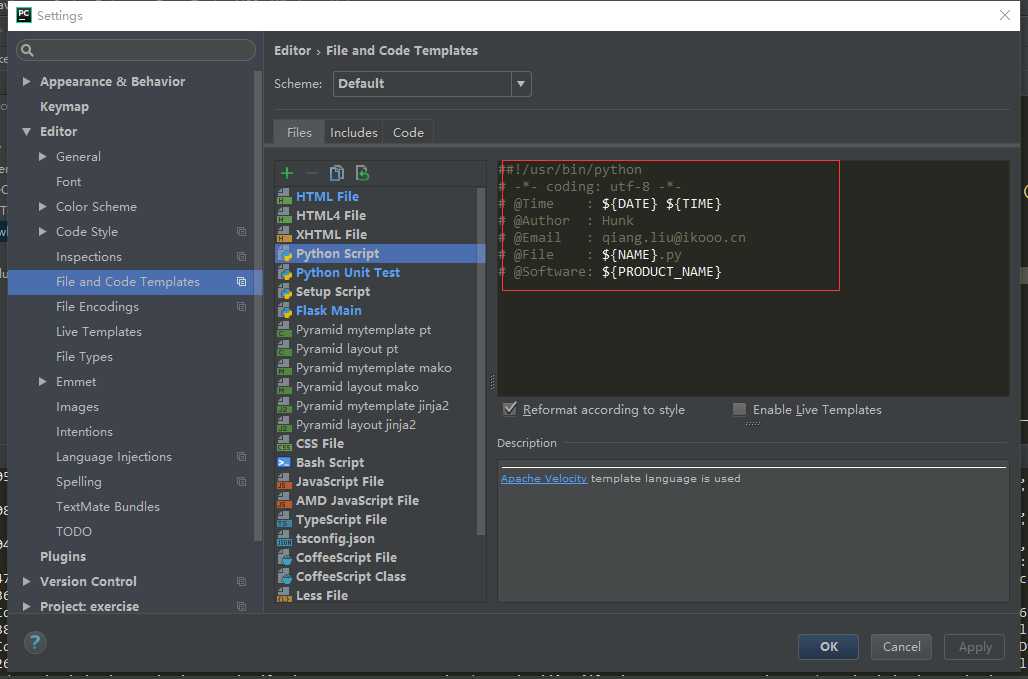Click the OK button
Screen dimensions: 1028x679
[828, 647]
